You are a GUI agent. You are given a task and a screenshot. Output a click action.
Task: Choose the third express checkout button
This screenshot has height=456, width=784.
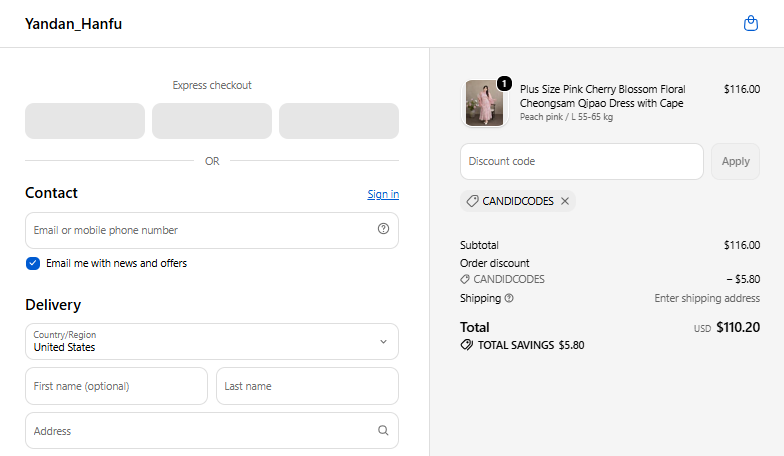pos(339,121)
